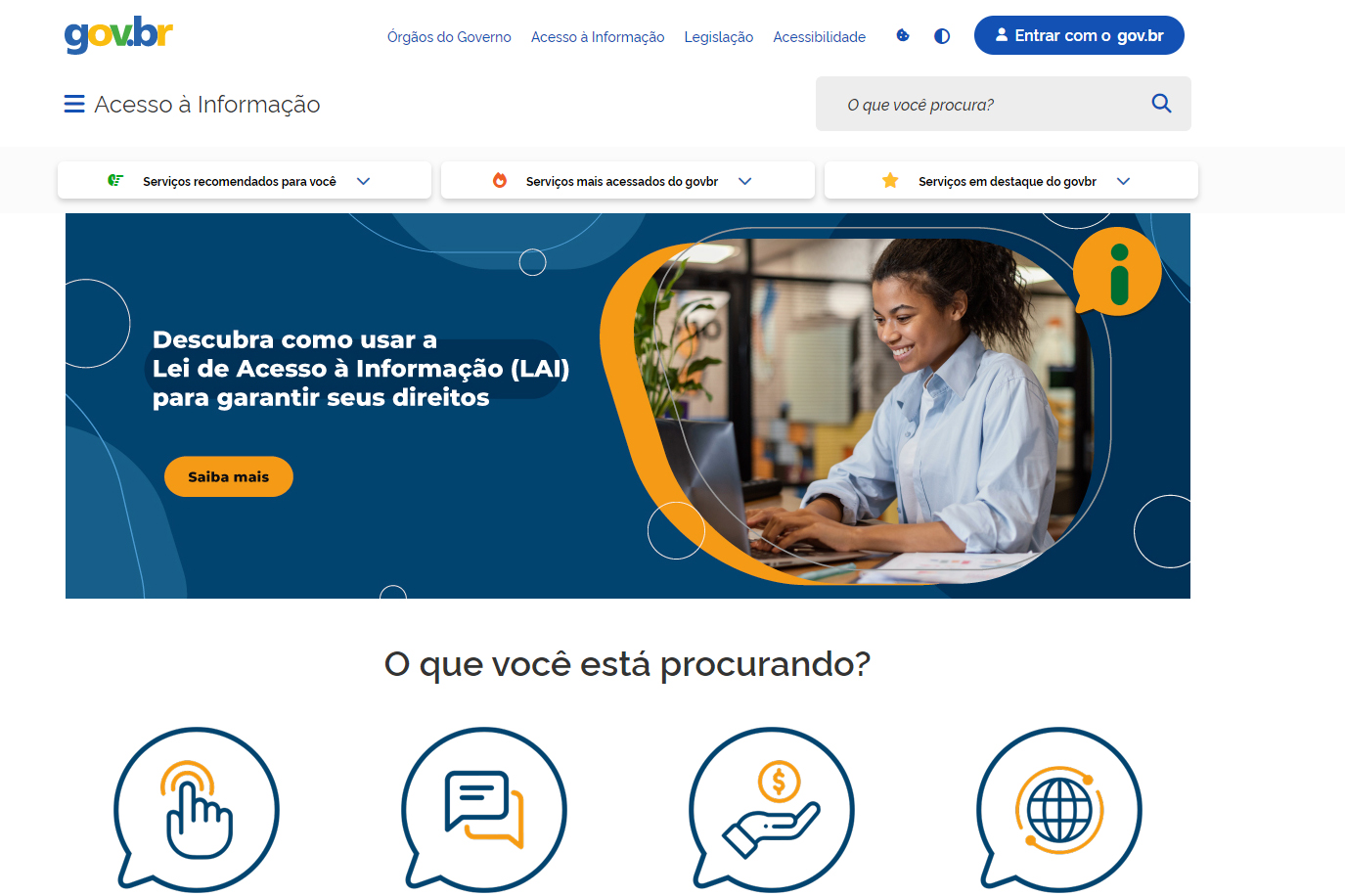Click the Saiba mais button
The width and height of the screenshot is (1345, 896).
[229, 476]
